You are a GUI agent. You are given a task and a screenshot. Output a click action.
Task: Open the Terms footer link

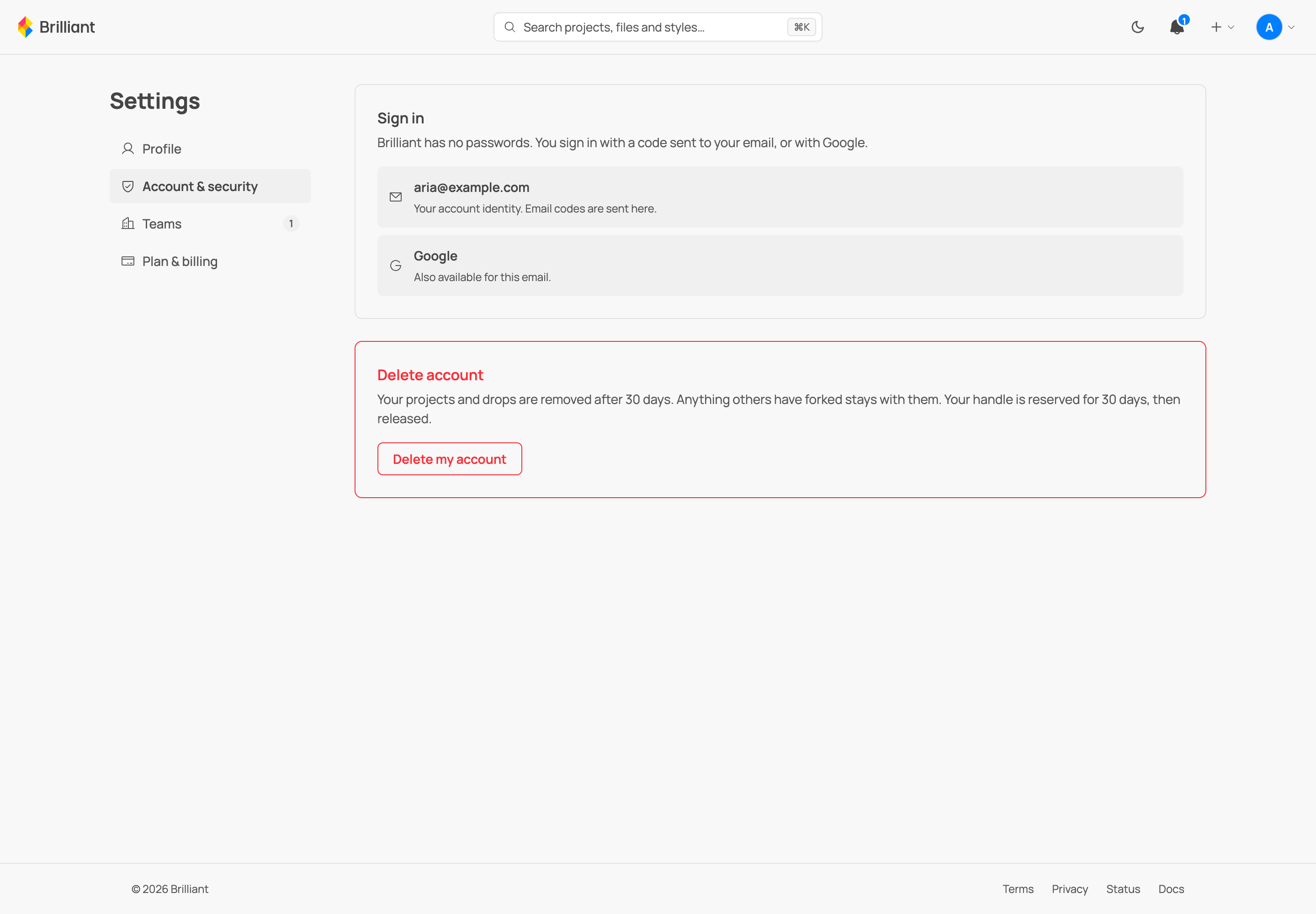click(1018, 889)
